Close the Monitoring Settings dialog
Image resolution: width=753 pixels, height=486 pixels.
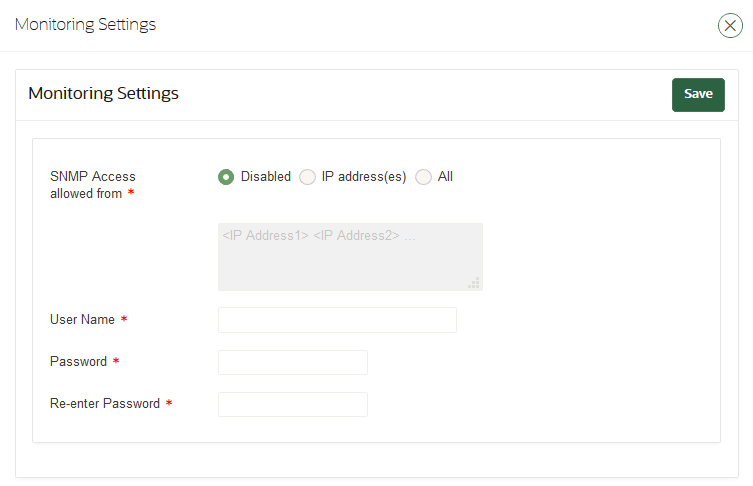tap(730, 26)
